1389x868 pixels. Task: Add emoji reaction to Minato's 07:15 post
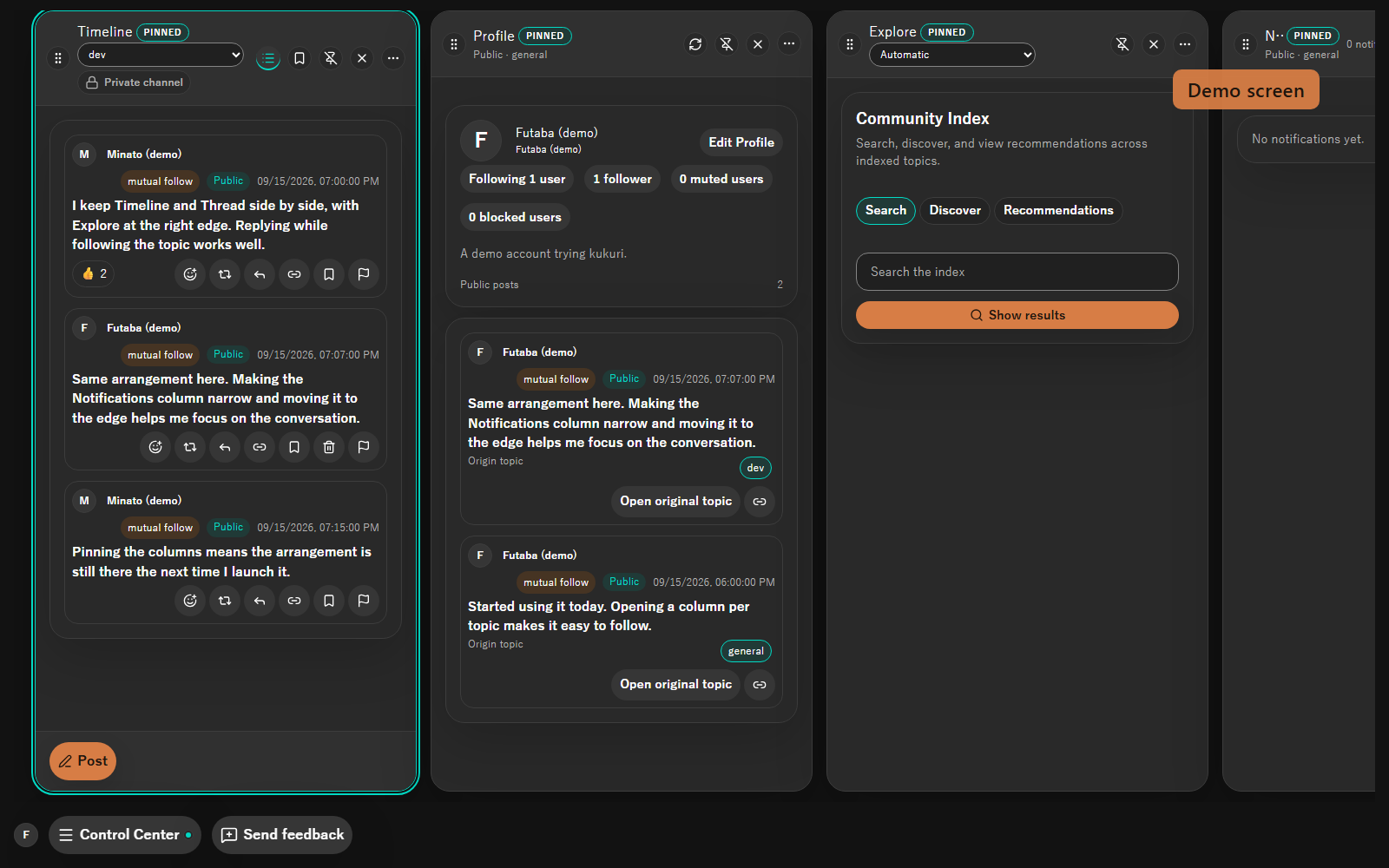[x=190, y=601]
